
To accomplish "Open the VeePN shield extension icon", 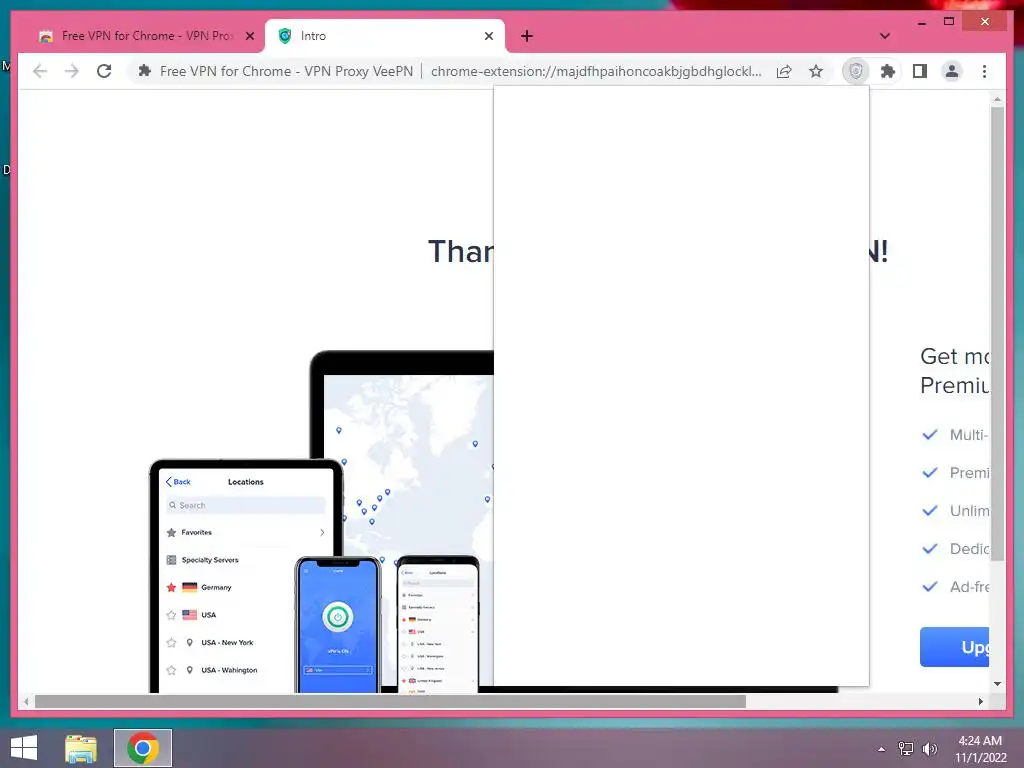I will tap(856, 71).
